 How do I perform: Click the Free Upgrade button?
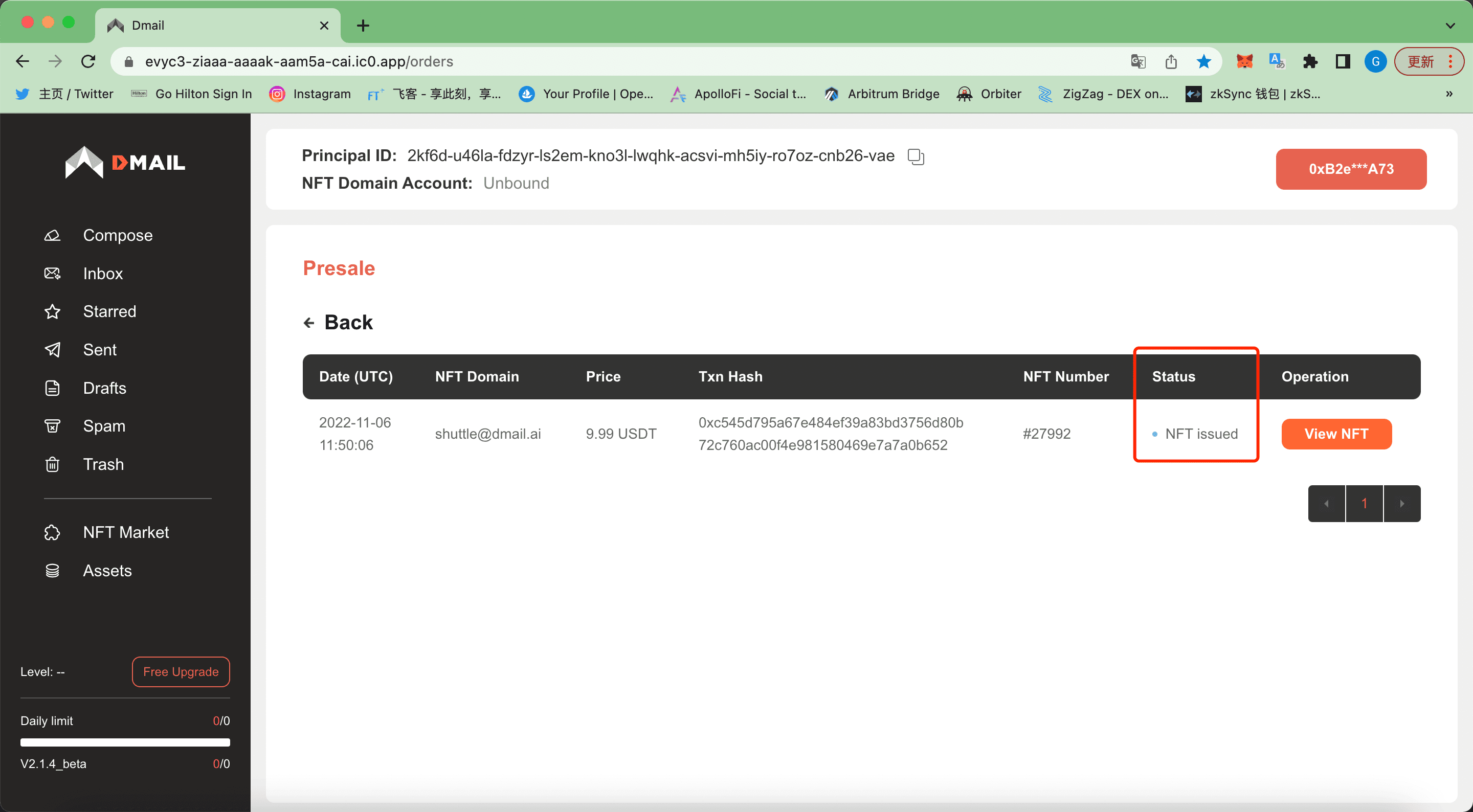[x=180, y=672]
